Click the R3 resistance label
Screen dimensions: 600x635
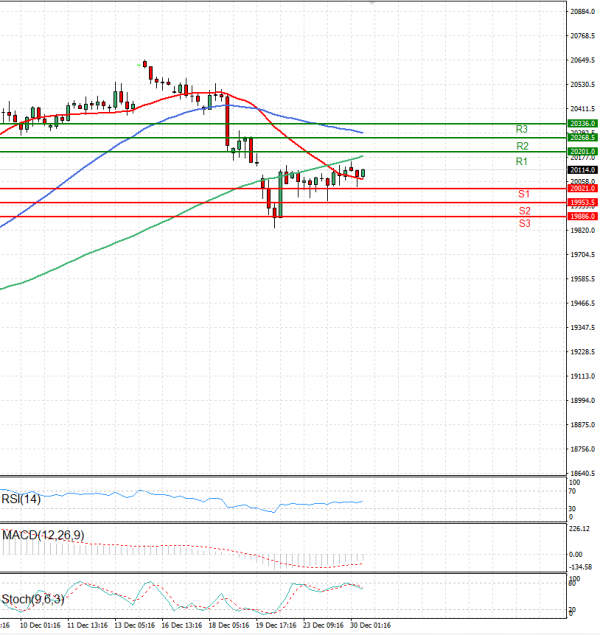(x=522, y=130)
